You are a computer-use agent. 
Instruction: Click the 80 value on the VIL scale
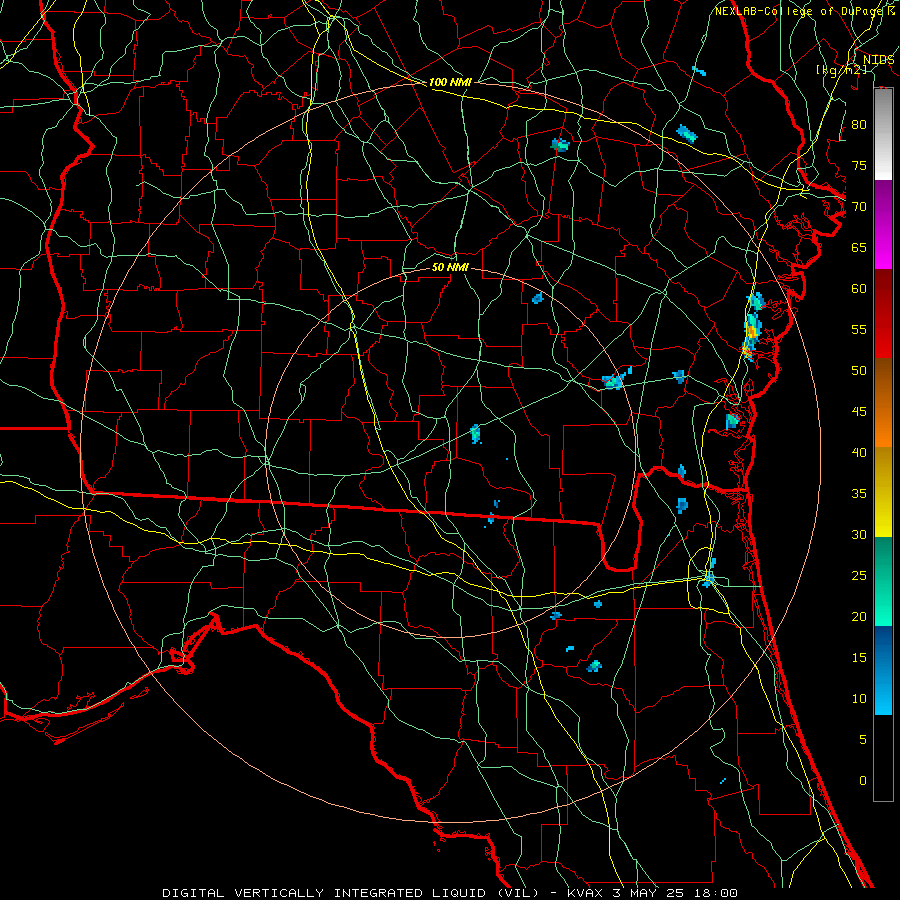click(x=859, y=125)
